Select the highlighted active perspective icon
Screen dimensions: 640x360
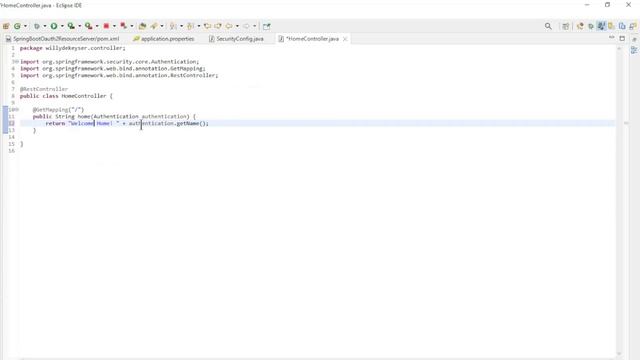(601, 26)
